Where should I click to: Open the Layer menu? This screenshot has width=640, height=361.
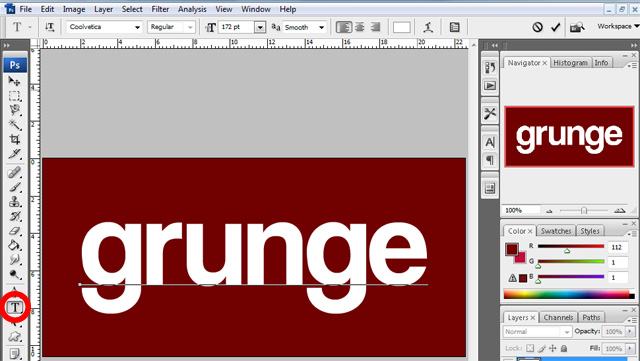103,9
